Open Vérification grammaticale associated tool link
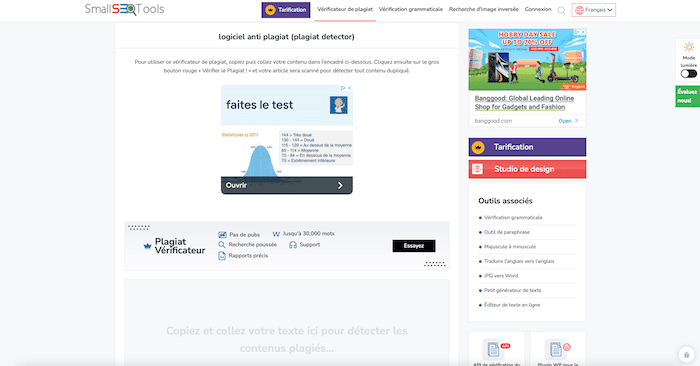 513,218
